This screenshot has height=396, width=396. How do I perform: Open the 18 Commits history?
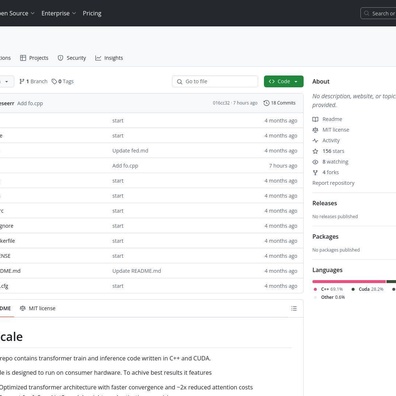pyautogui.click(x=279, y=103)
